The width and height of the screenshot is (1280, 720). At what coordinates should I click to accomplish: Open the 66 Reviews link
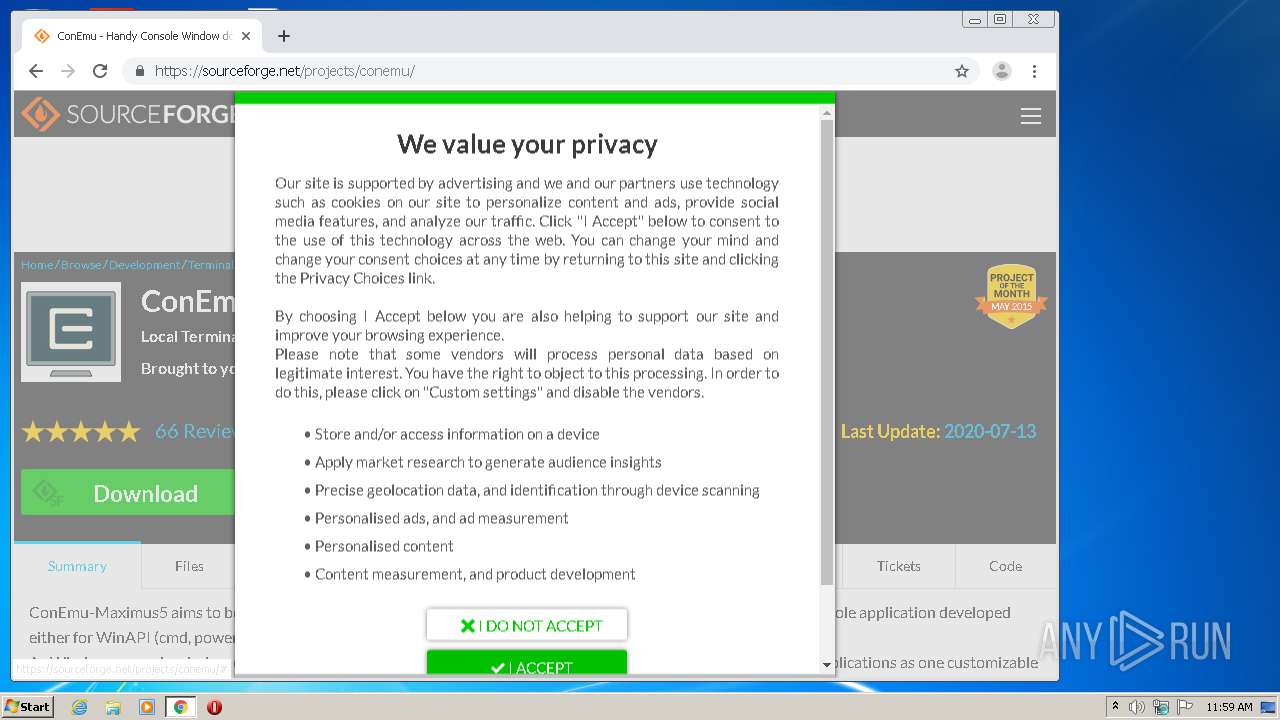coord(194,431)
